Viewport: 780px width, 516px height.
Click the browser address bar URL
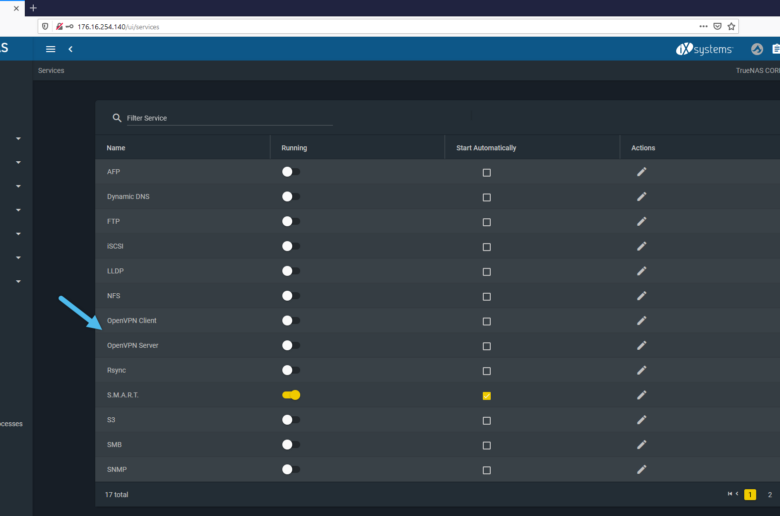tap(118, 27)
